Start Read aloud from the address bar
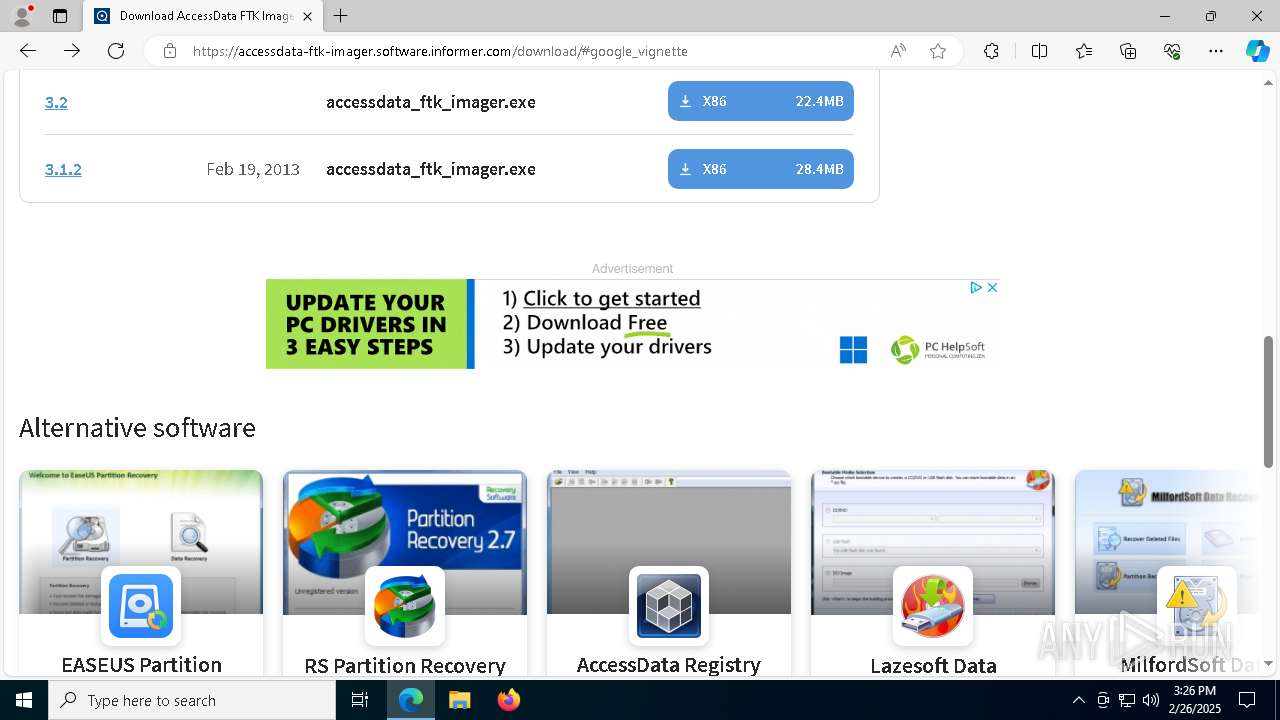This screenshot has width=1280, height=720. point(898,51)
